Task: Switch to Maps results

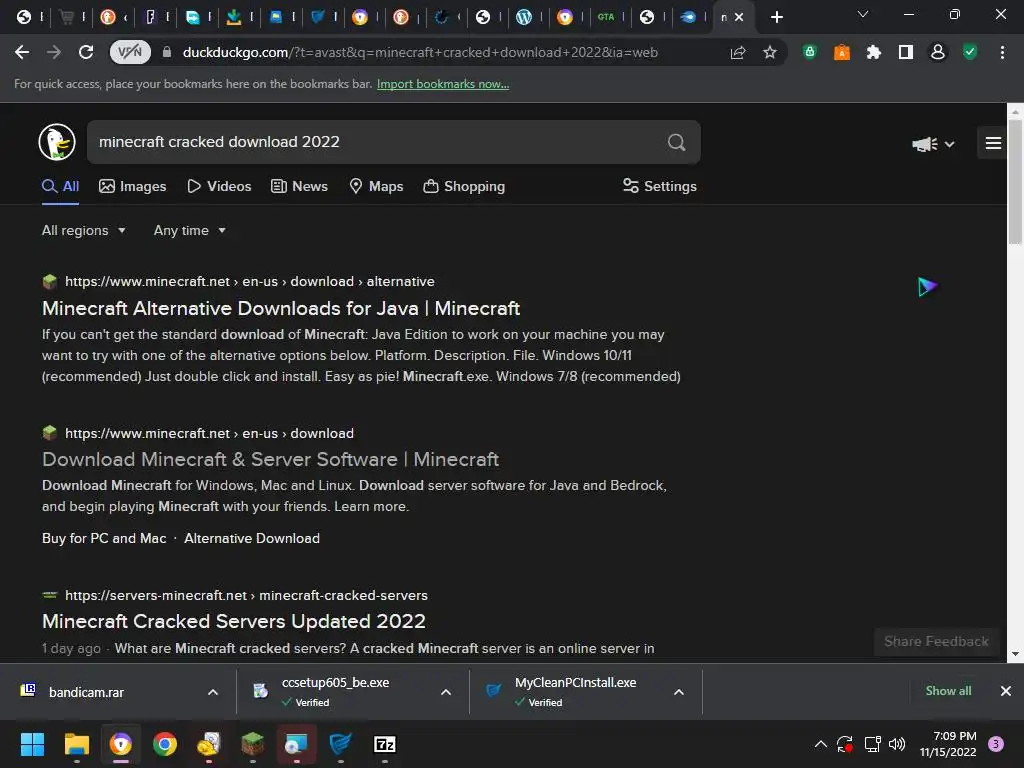Action: (376, 187)
